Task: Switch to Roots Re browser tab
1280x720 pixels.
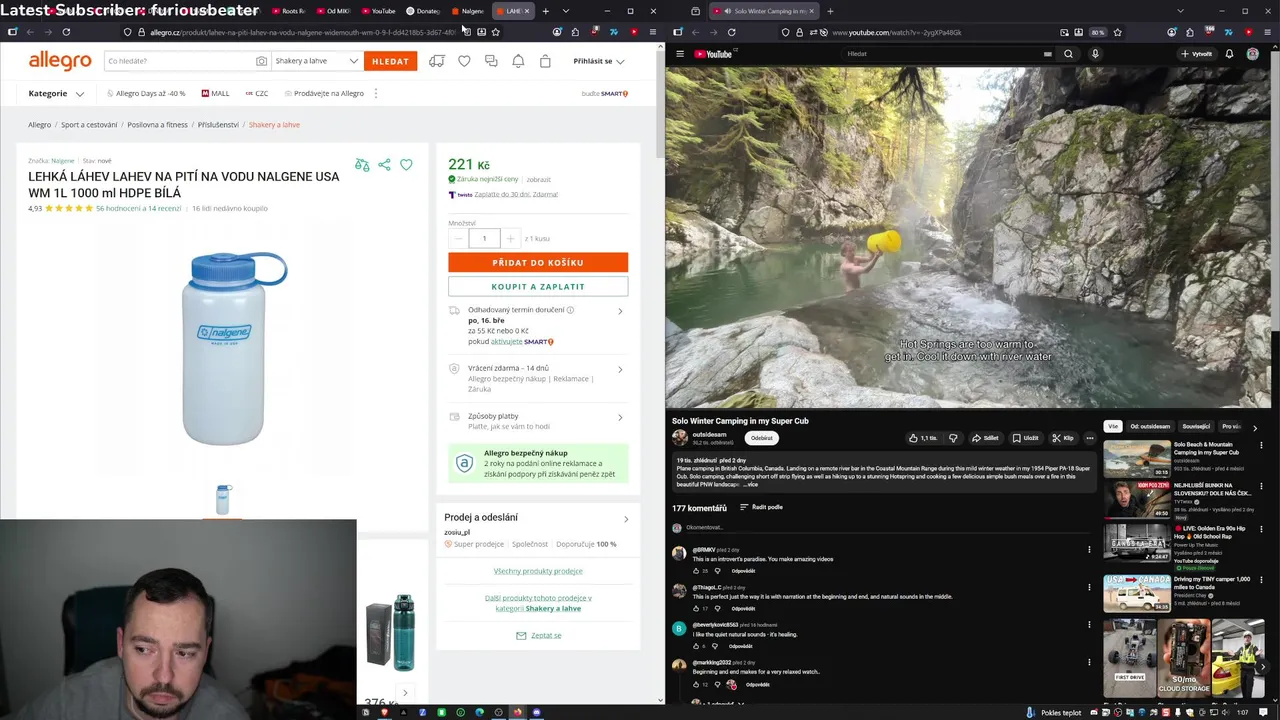Action: pos(289,11)
